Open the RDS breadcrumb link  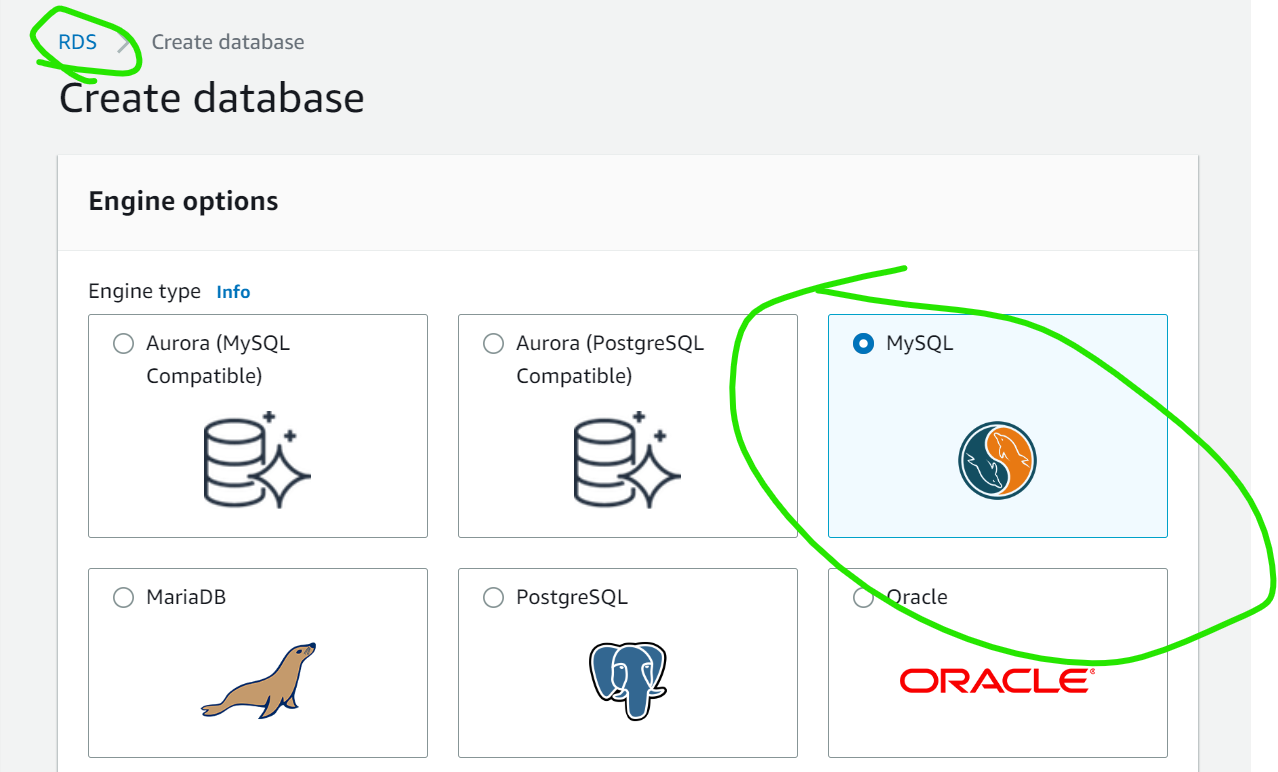(x=78, y=43)
